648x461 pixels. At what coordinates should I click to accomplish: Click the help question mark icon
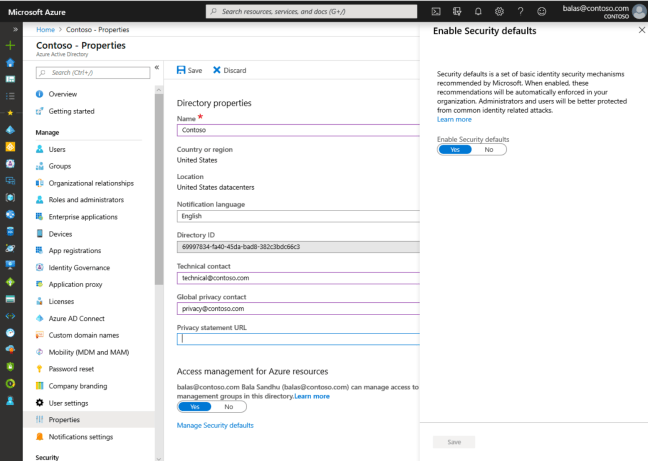coord(520,11)
